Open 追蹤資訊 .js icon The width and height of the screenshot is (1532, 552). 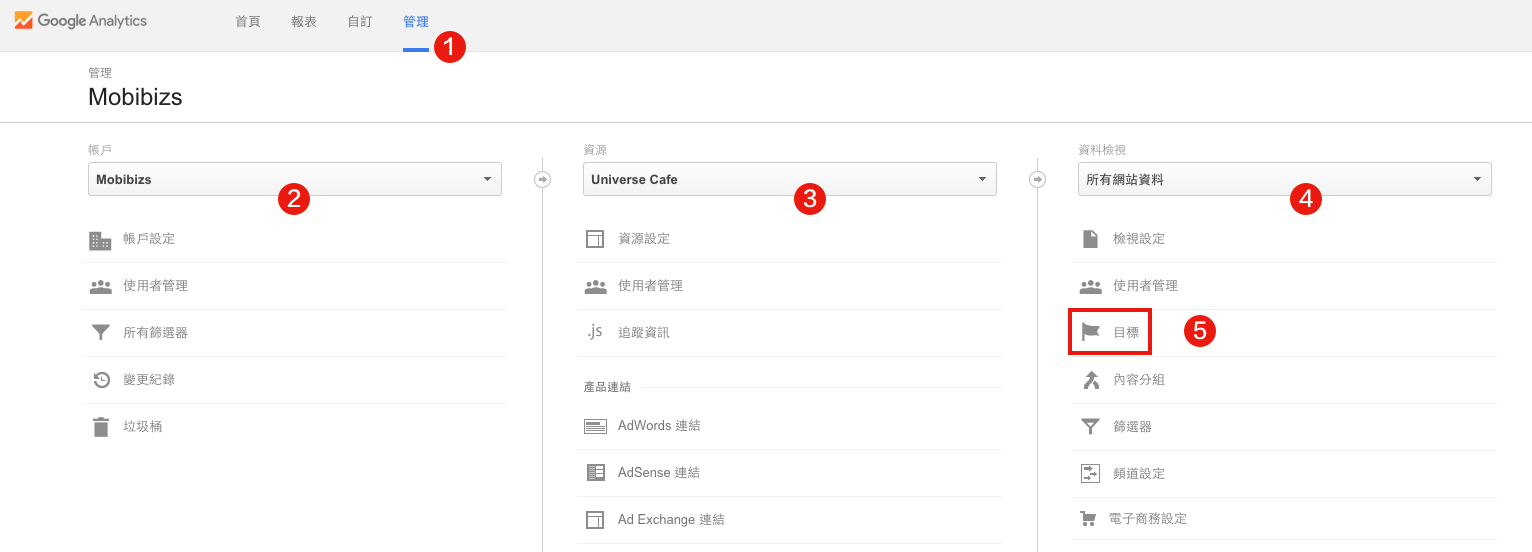(x=595, y=332)
